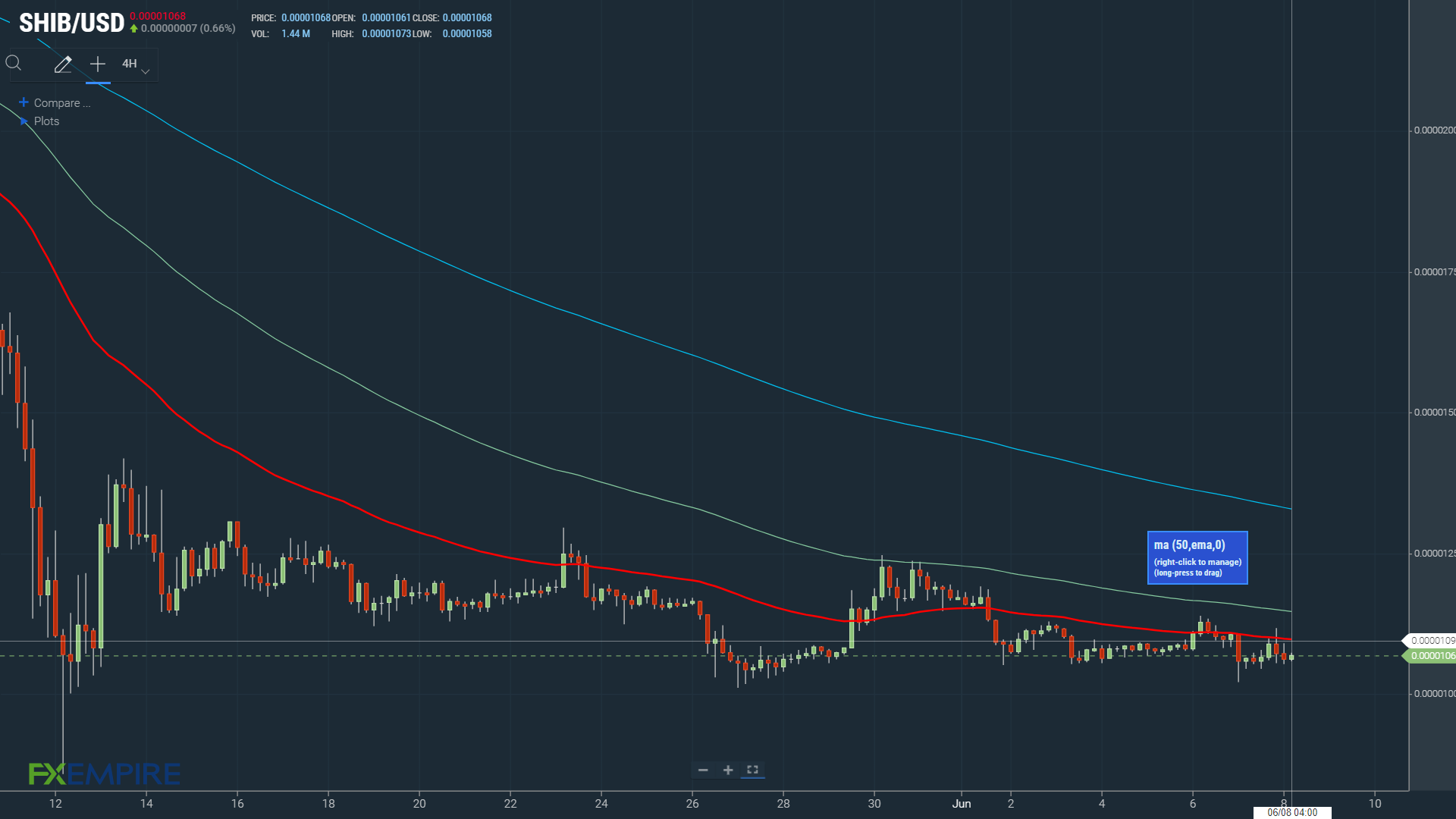
Task: Click the 0.0000150 price axis label
Action: pyautogui.click(x=1434, y=413)
